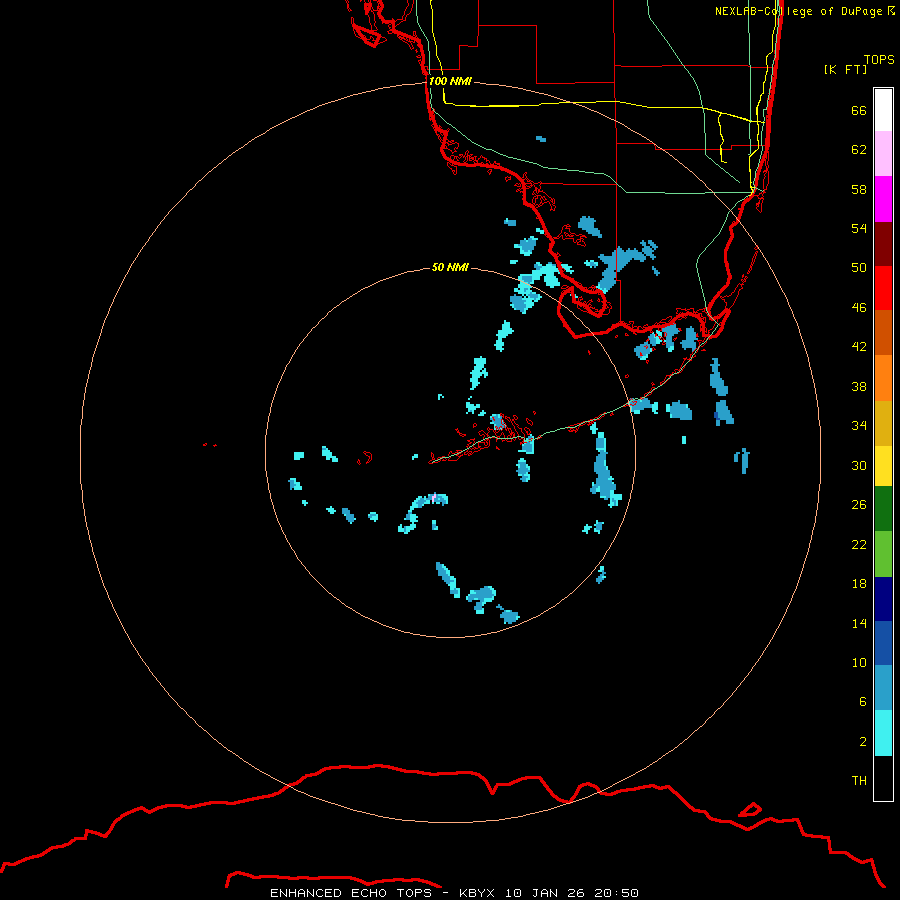900x900 pixels.
Task: Click the light green legend swatch
Action: pos(883,554)
